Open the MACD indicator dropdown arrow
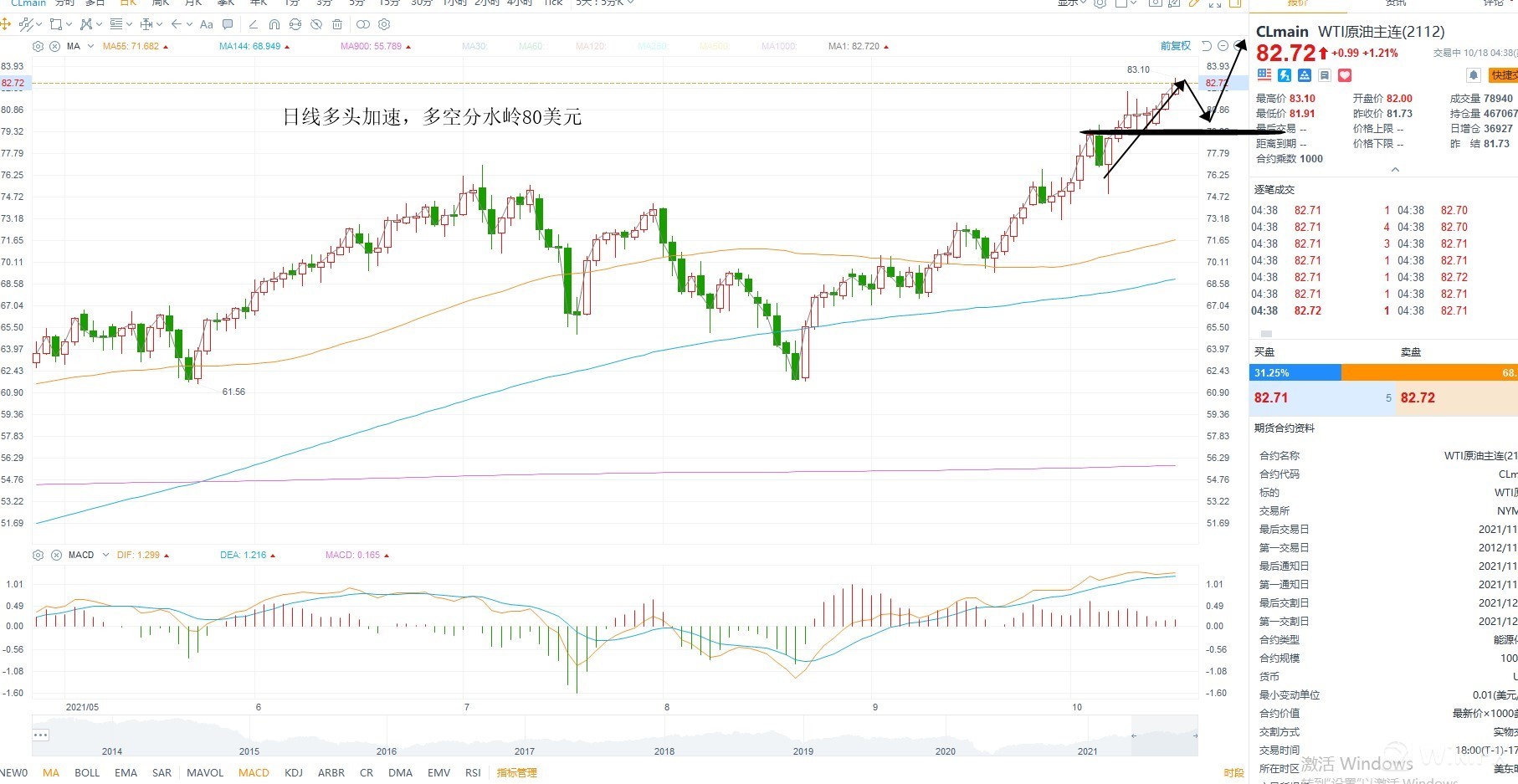 tap(105, 555)
